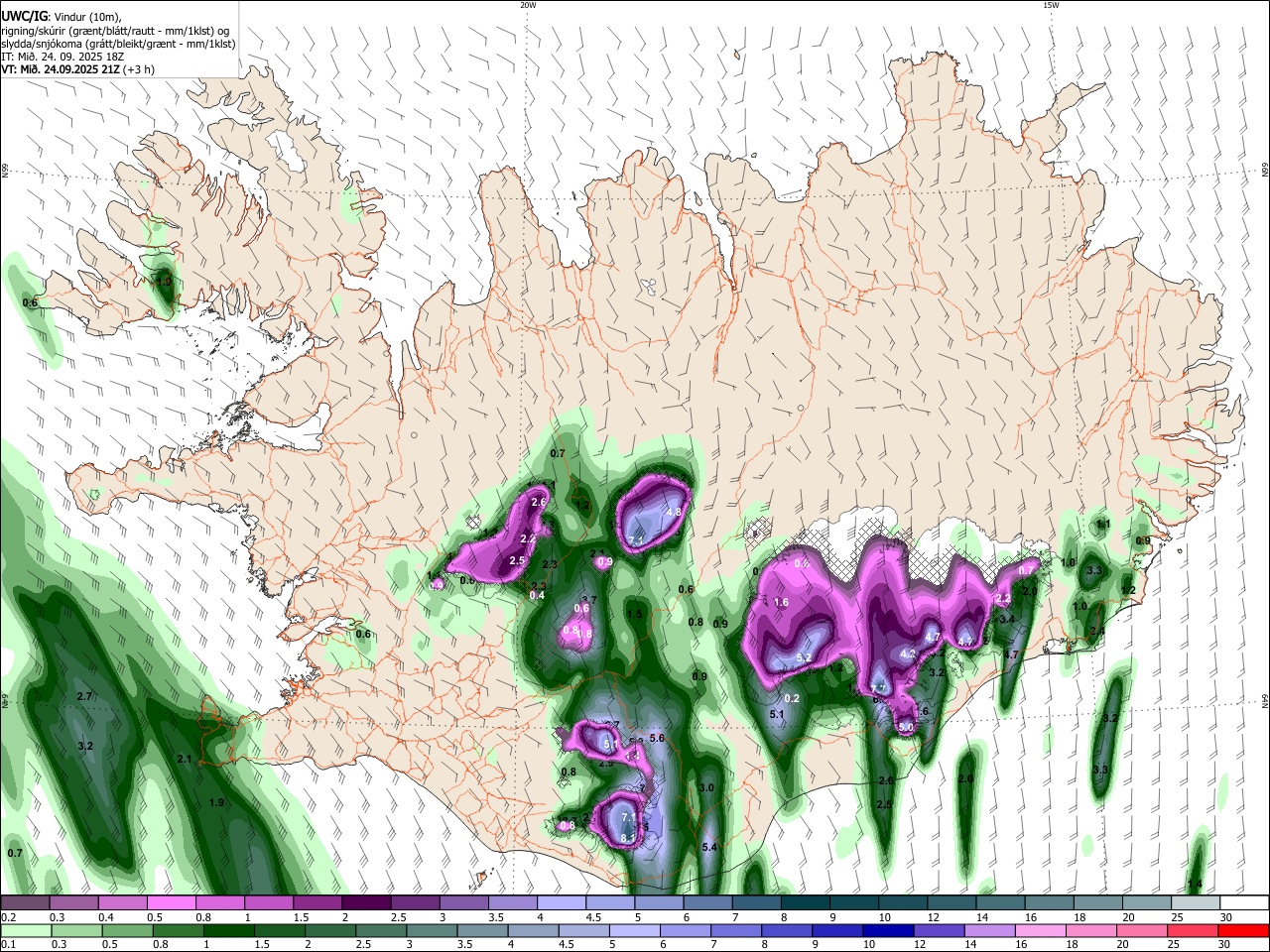Click the 'slydda/snjókoma (grátt/bleikt/grænt' description line
The height and width of the screenshot is (952, 1270).
point(118,43)
